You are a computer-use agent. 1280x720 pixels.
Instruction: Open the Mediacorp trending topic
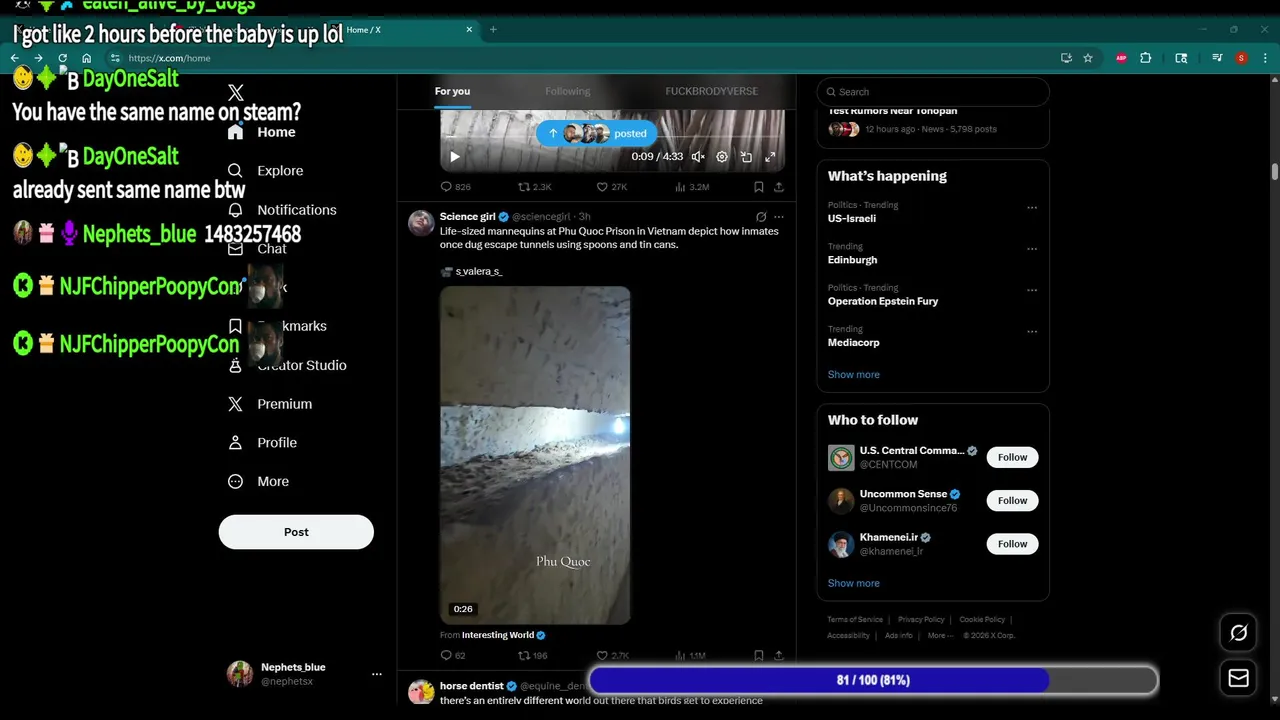tap(854, 343)
